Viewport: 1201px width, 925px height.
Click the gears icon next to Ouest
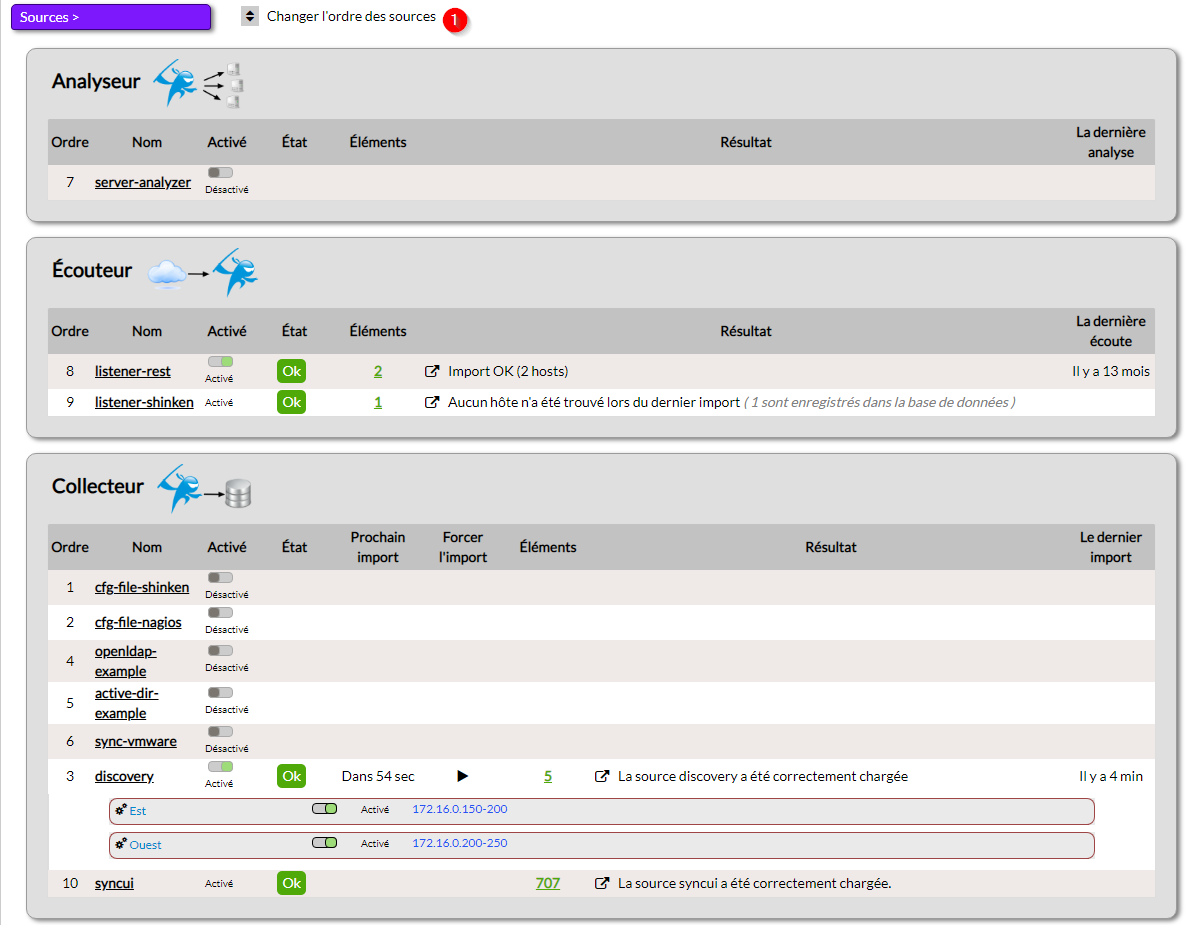pyautogui.click(x=121, y=844)
